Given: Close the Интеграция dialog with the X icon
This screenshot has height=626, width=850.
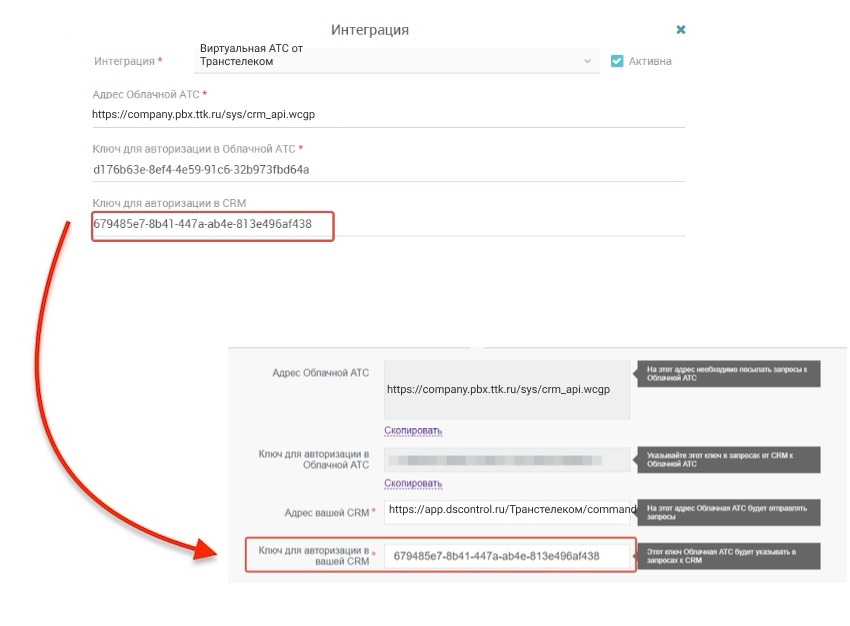Looking at the screenshot, I should [680, 30].
